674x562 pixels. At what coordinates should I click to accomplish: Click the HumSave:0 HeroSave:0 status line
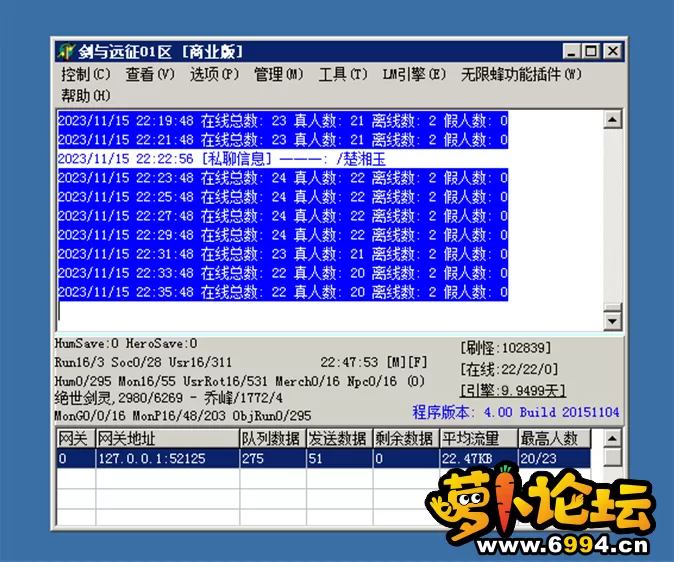pyautogui.click(x=126, y=343)
